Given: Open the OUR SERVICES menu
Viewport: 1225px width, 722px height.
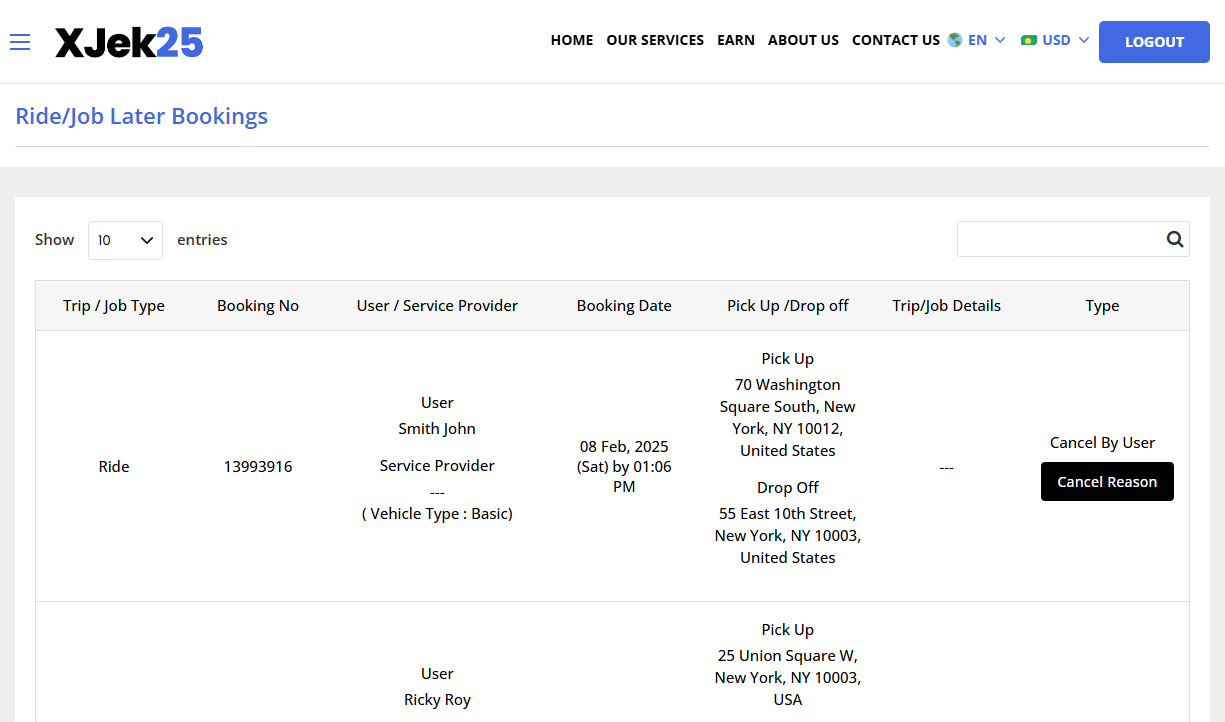Looking at the screenshot, I should pyautogui.click(x=655, y=40).
